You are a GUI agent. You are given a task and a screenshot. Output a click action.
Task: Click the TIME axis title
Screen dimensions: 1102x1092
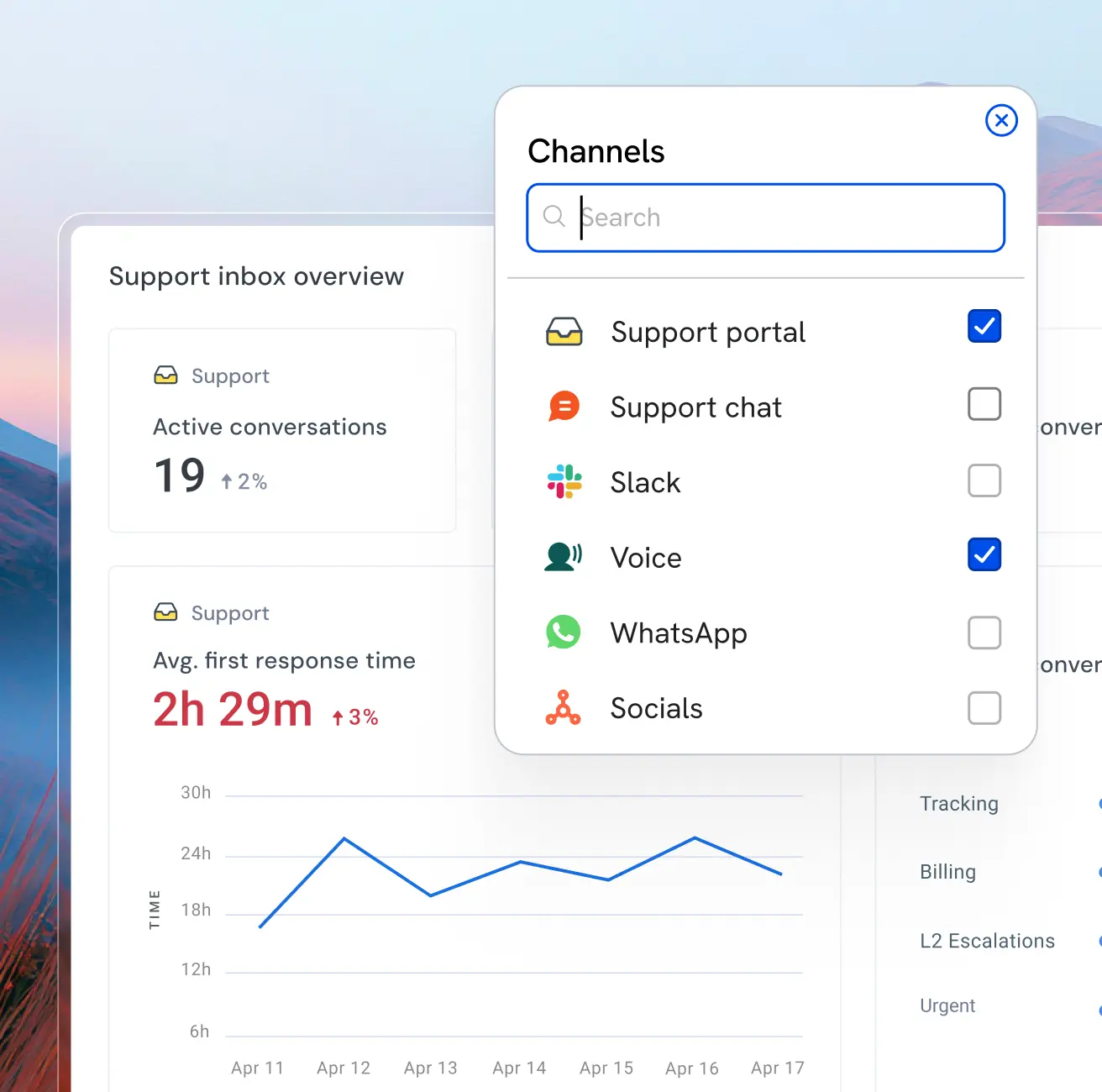(x=155, y=910)
